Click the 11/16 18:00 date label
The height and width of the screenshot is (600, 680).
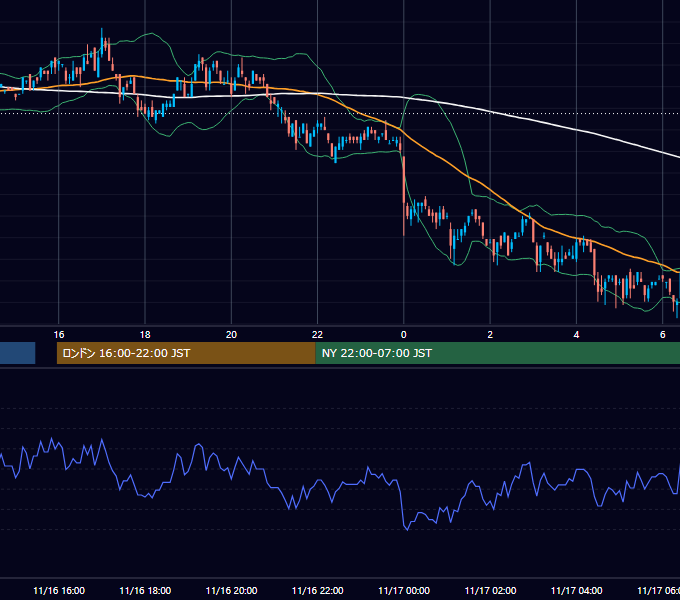point(145,590)
